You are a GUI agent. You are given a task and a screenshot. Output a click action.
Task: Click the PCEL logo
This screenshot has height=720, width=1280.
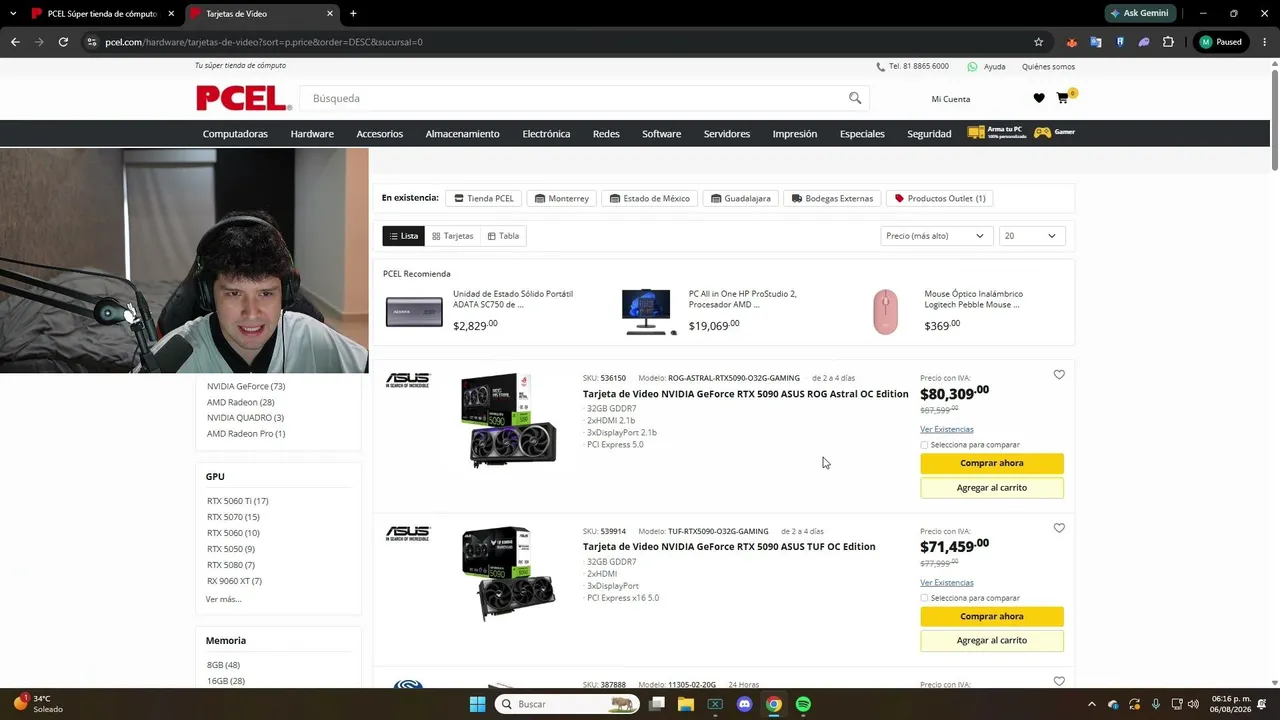click(x=244, y=98)
